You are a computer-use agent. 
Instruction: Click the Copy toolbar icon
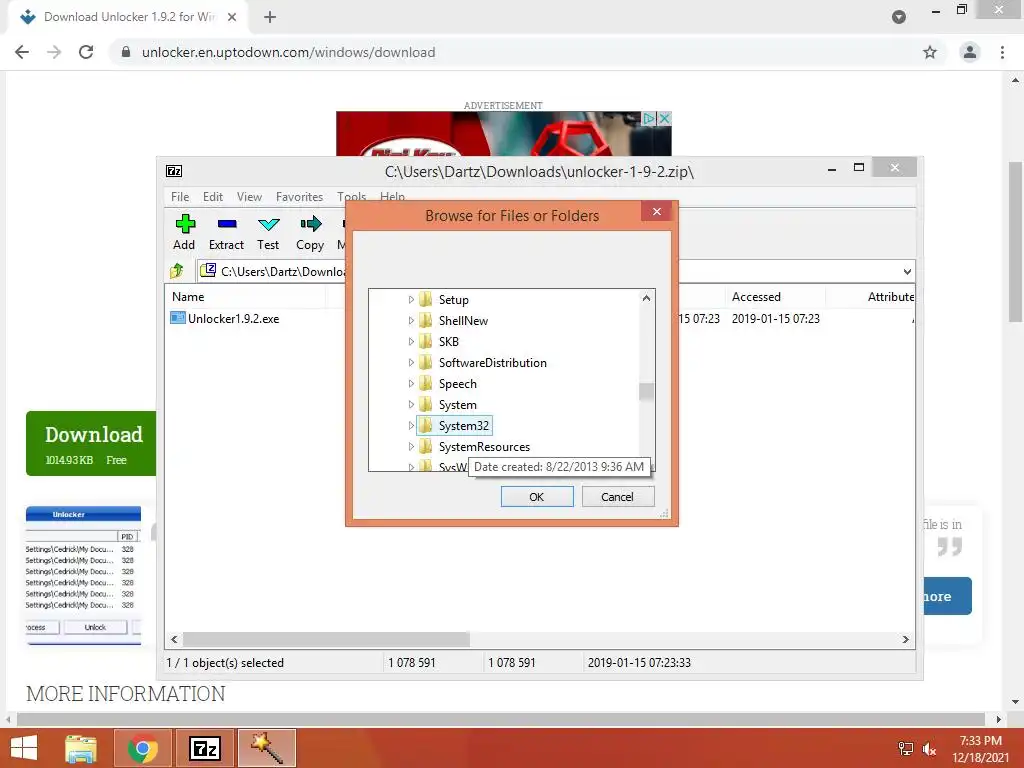click(x=310, y=224)
